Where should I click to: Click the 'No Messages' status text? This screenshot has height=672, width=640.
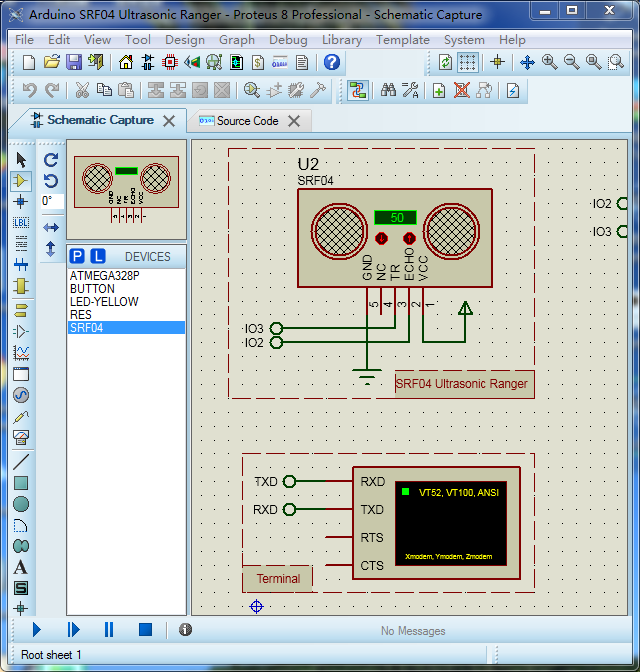click(413, 631)
